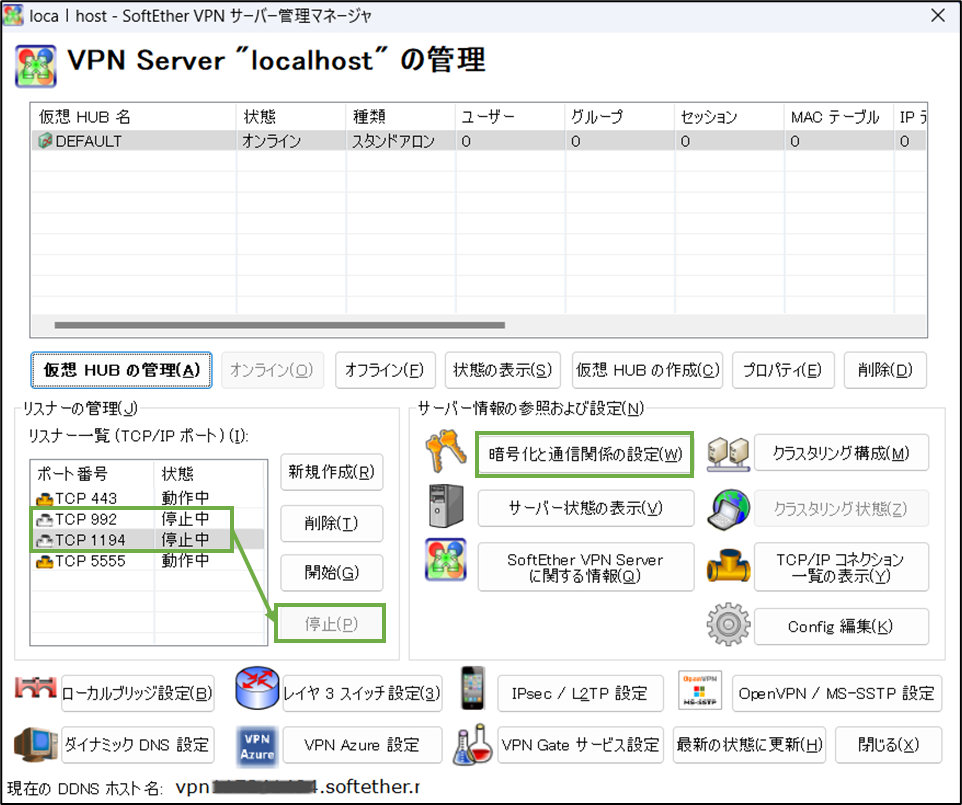Screen dimensions: 962x805
Task: Click listener 開始(G) button
Action: click(x=332, y=572)
